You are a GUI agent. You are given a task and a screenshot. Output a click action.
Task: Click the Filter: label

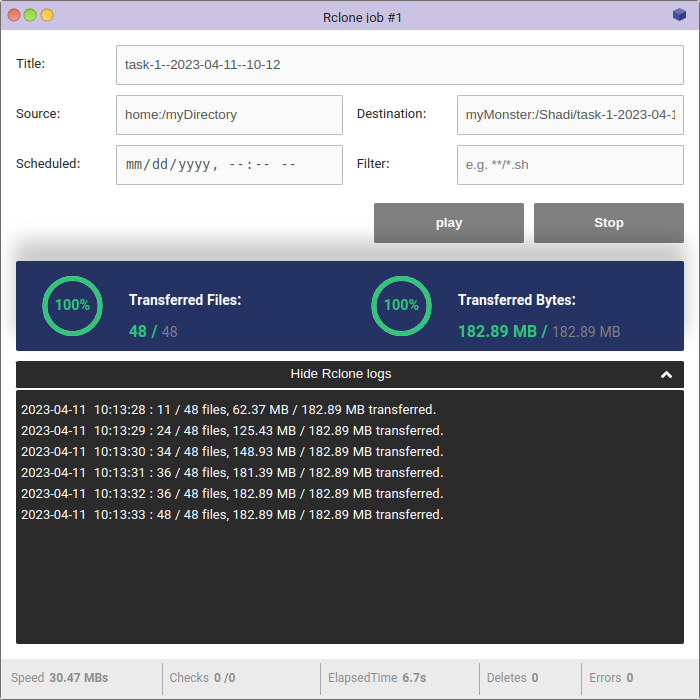[373, 164]
